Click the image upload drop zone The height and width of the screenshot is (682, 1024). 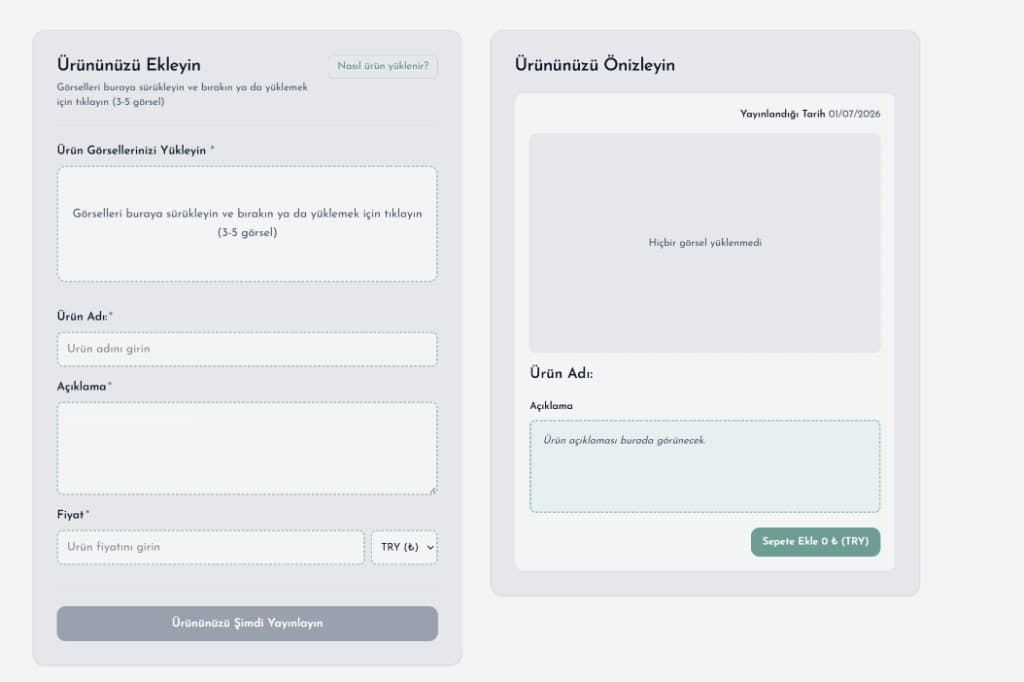tap(247, 224)
